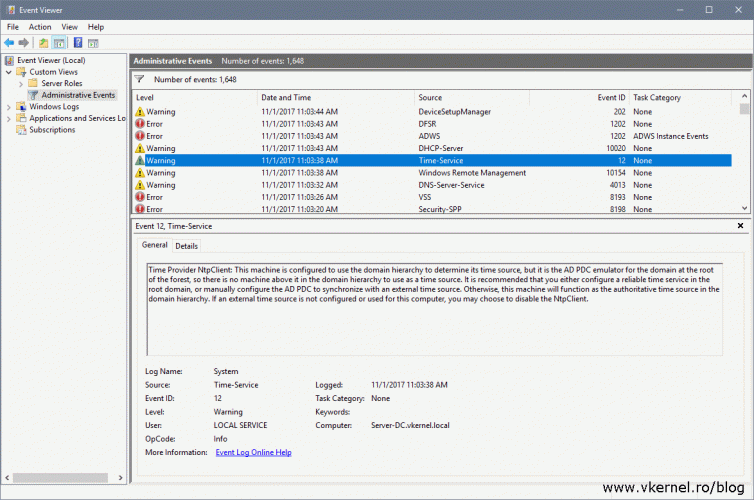Click the warning icon on the DeviceSetupManager row
The width and height of the screenshot is (754, 500).
click(x=140, y=112)
